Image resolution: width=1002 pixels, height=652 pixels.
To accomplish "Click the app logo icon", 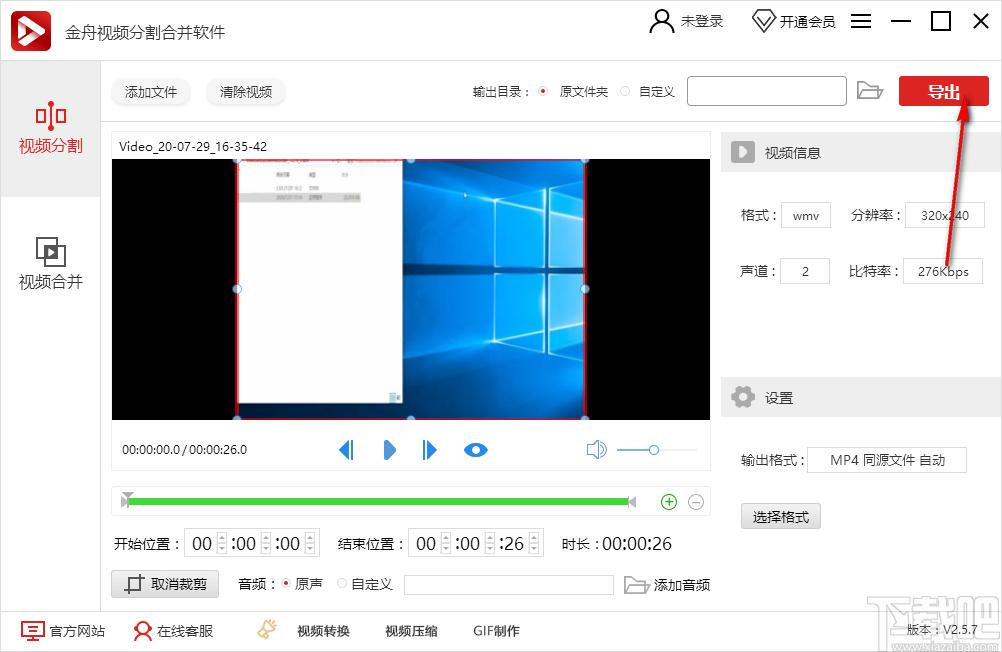I will (31, 31).
